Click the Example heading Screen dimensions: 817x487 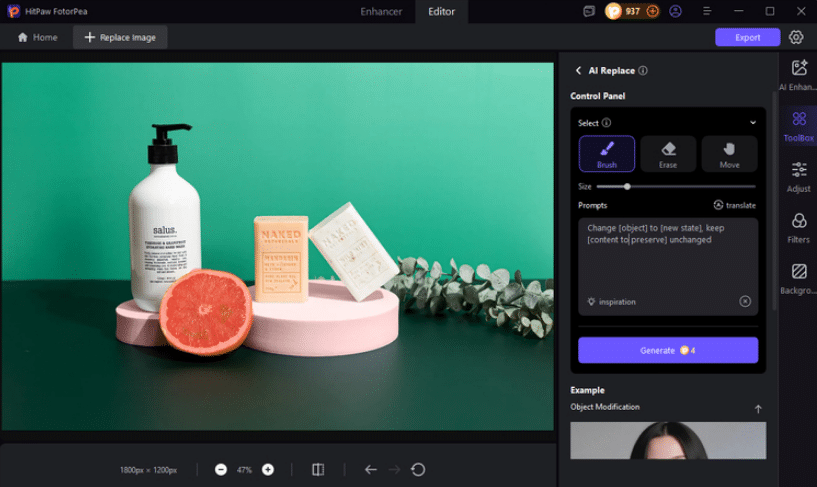tap(587, 390)
